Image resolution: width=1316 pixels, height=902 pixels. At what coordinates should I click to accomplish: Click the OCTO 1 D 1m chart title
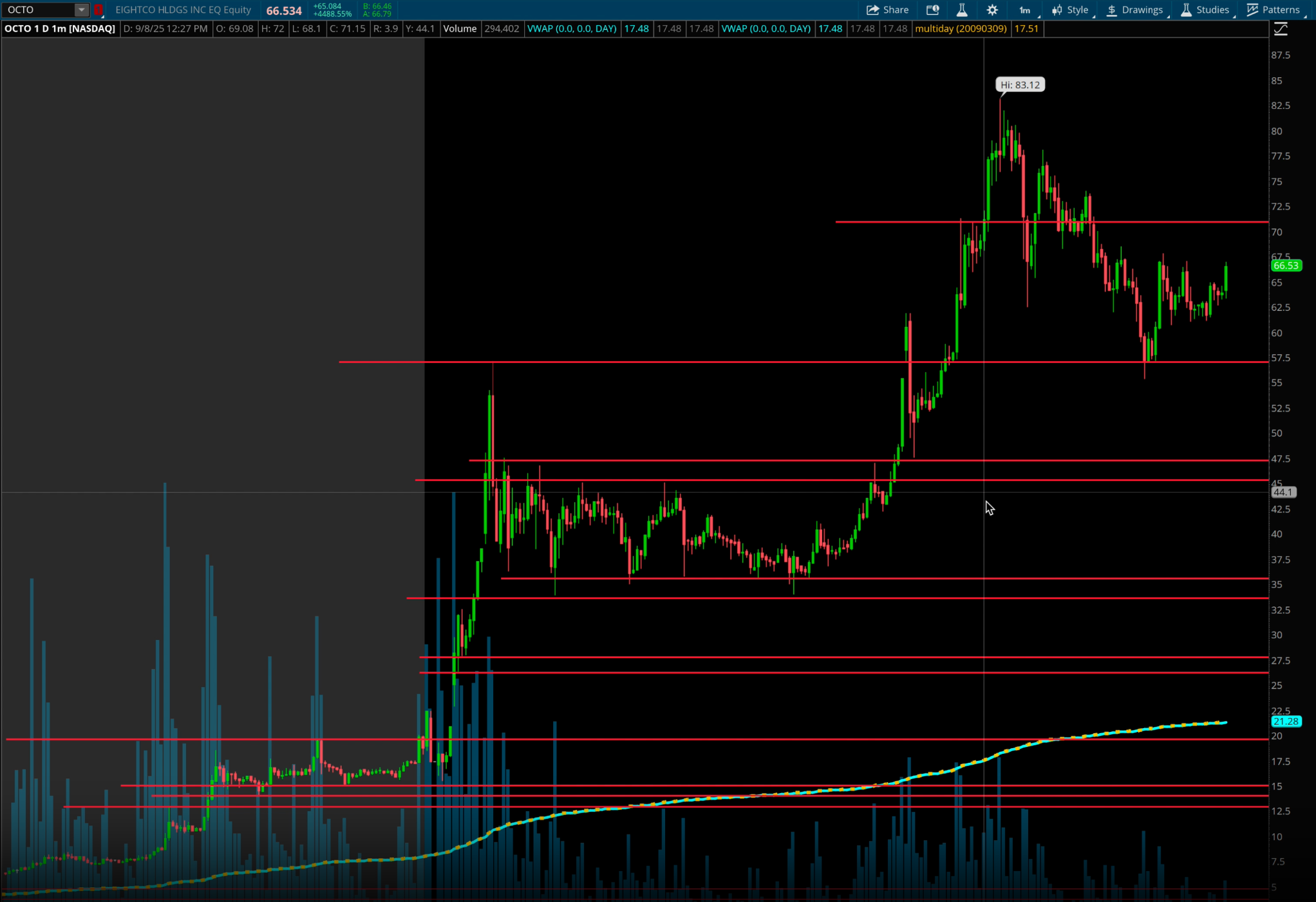click(60, 28)
